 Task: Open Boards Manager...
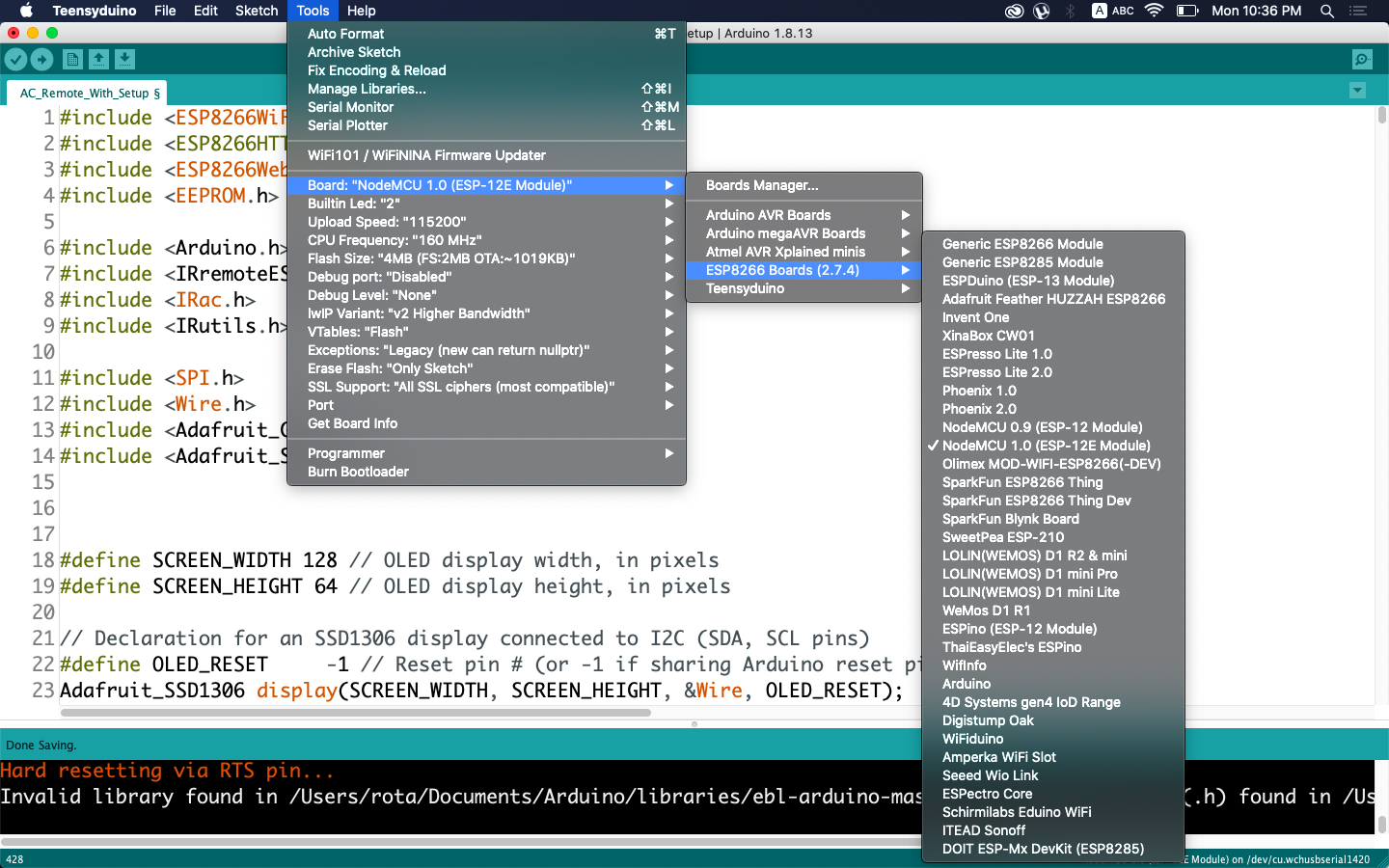click(803, 185)
